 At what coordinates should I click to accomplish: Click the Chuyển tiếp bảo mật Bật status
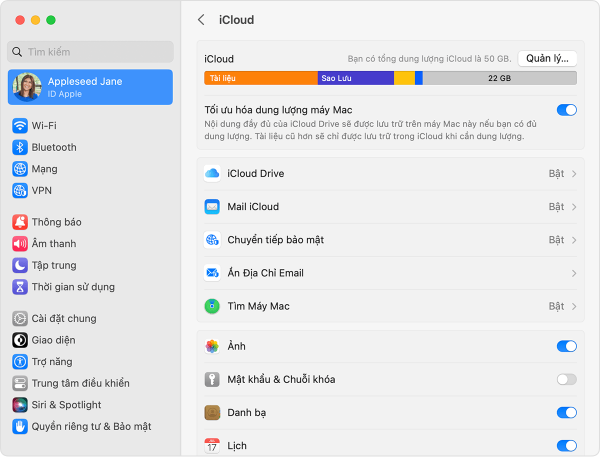(556, 240)
